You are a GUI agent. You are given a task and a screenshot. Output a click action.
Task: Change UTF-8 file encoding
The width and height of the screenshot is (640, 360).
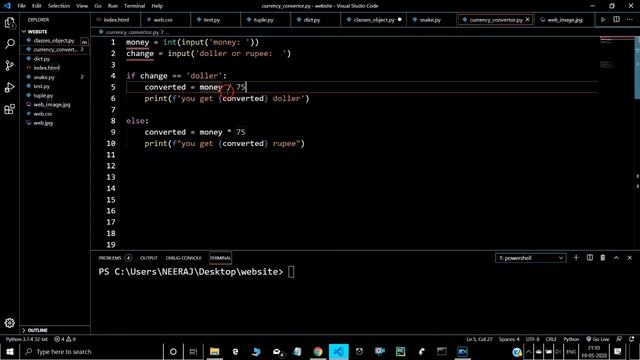coord(532,339)
